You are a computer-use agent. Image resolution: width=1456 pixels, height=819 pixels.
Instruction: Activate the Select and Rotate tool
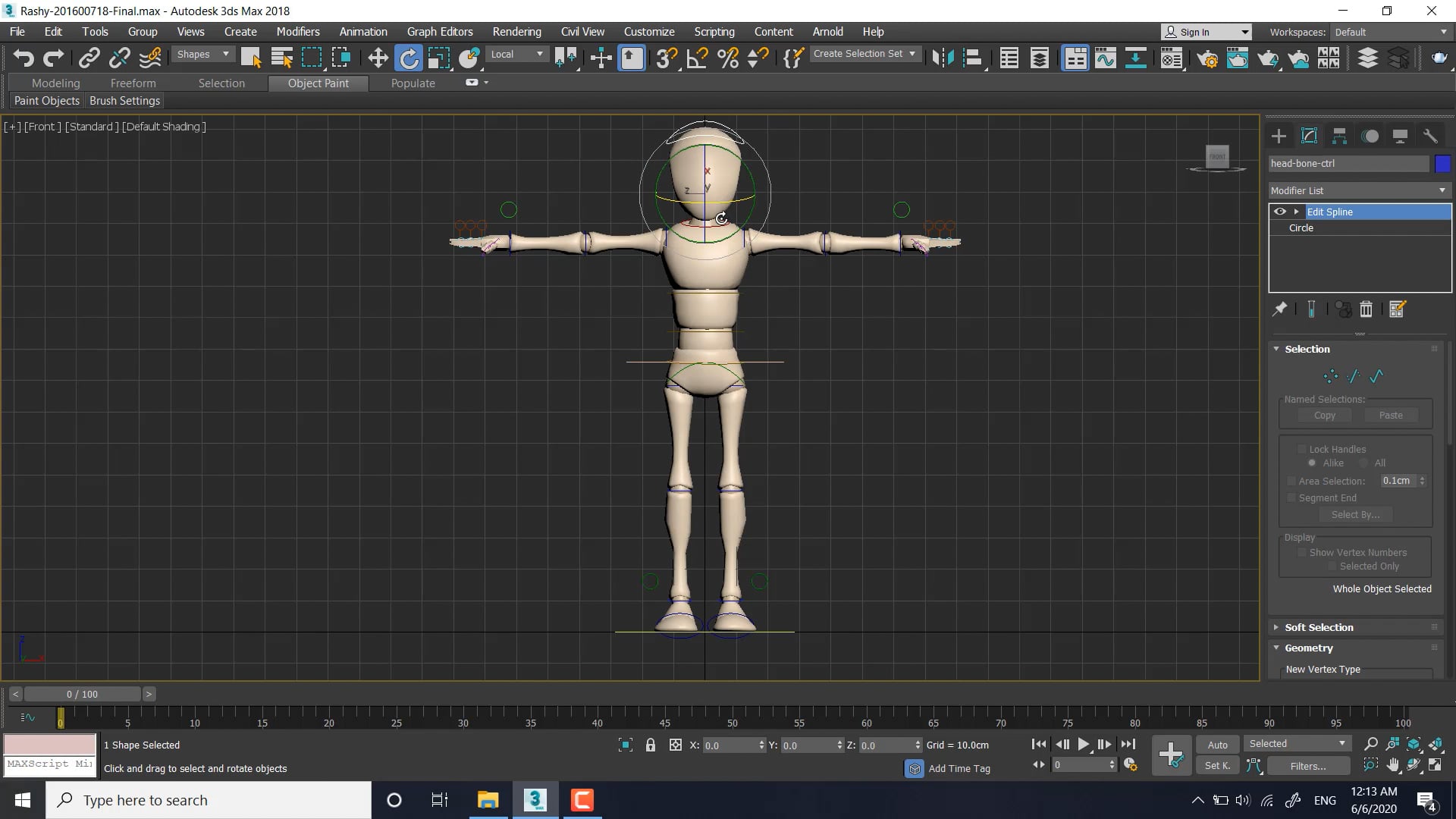(x=409, y=58)
